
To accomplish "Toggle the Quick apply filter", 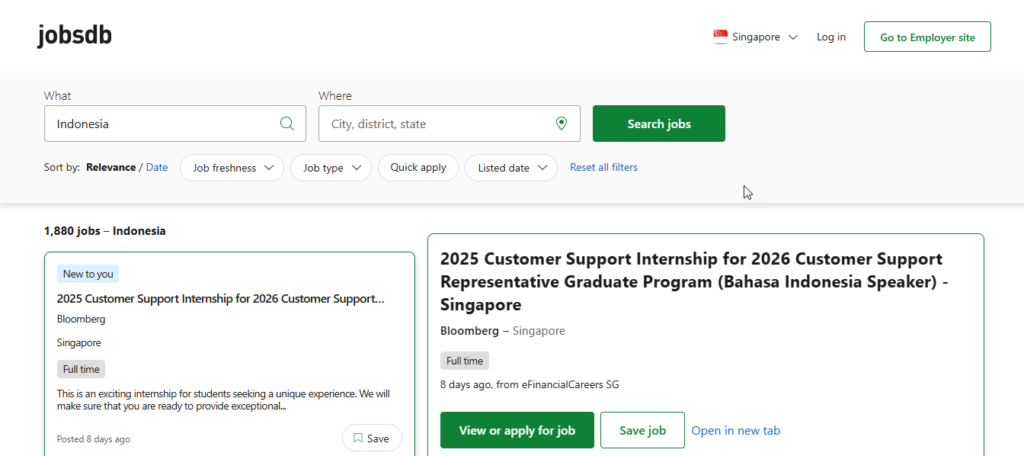I will 418,168.
